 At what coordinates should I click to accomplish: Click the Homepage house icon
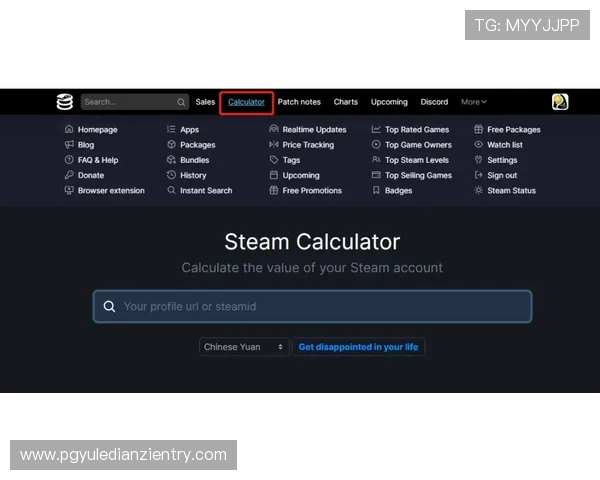click(69, 129)
